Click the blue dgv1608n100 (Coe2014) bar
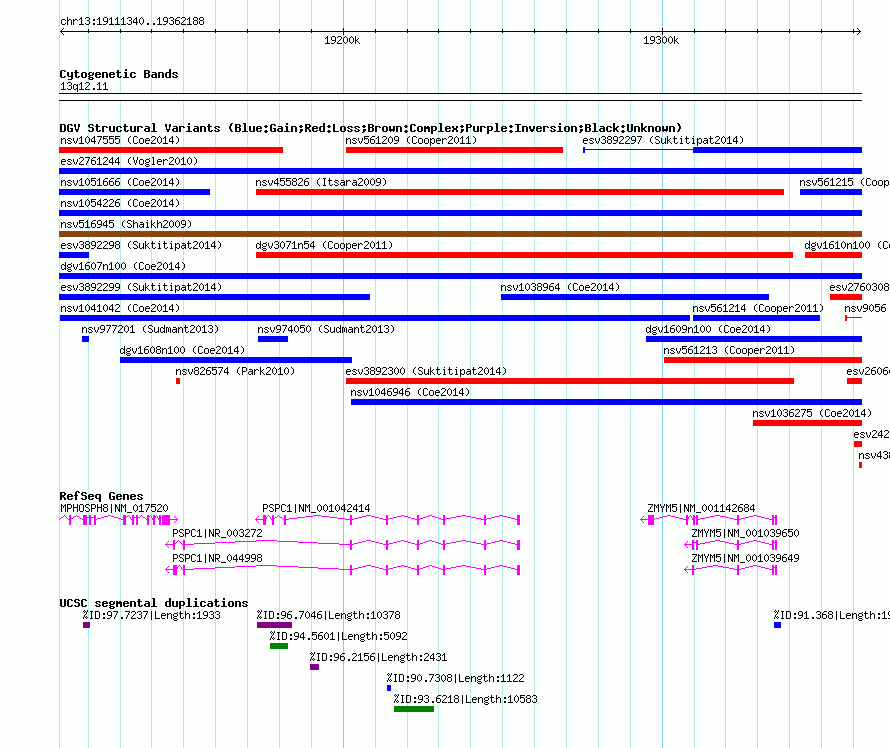The width and height of the screenshot is (890, 748). pos(236,360)
